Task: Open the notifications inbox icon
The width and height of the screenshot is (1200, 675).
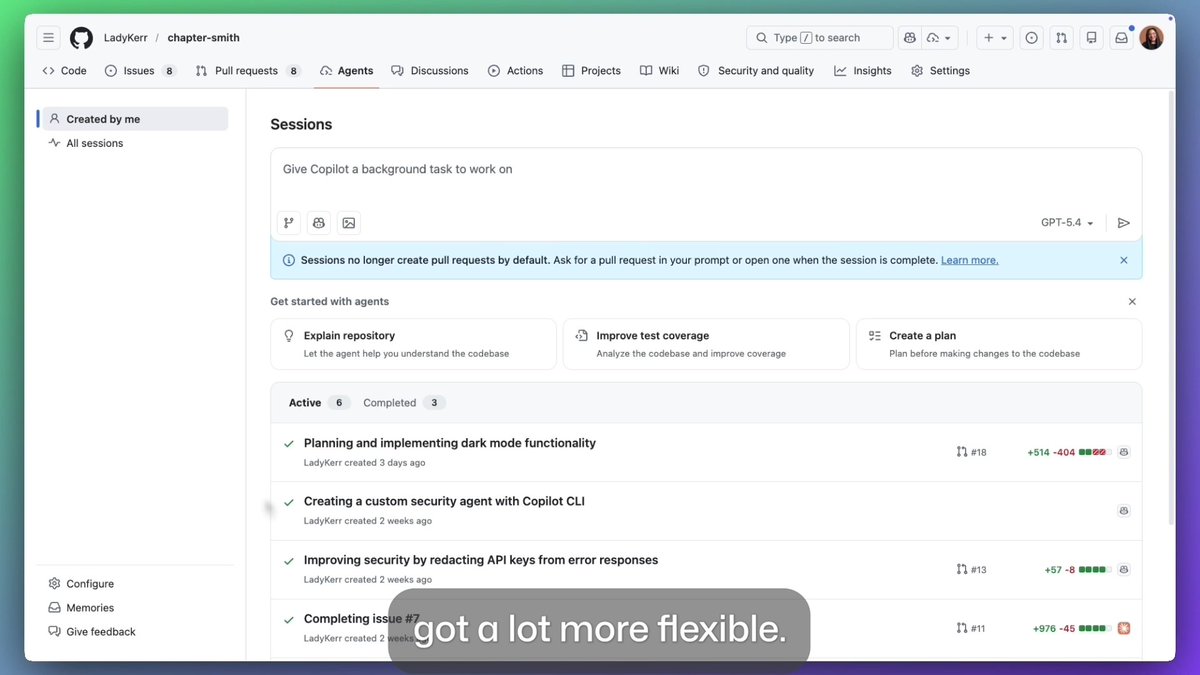Action: click(x=1121, y=38)
